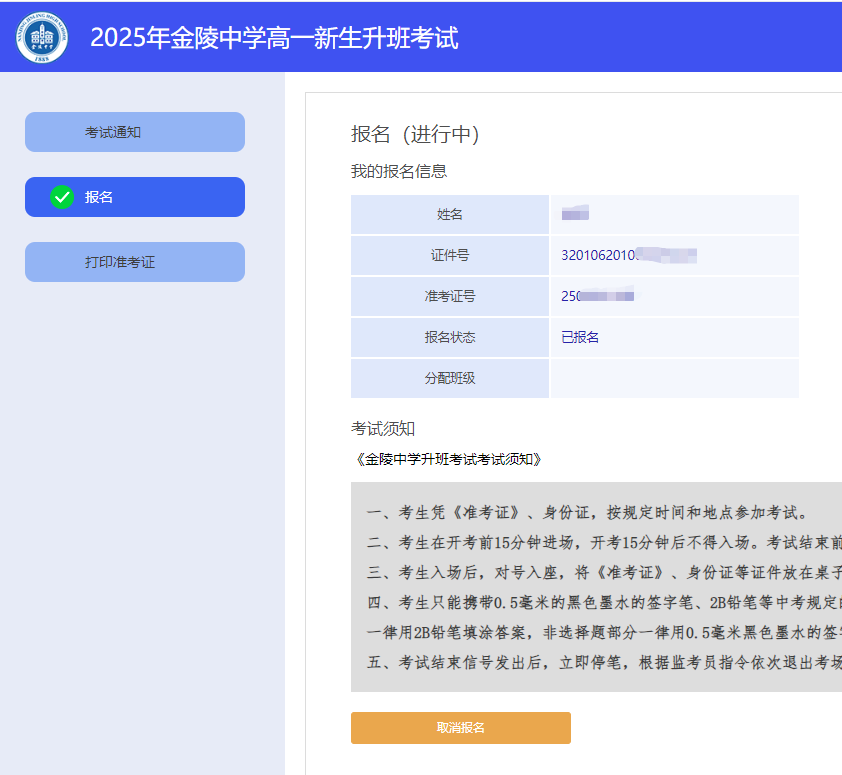The height and width of the screenshot is (775, 842).
Task: Click the 2025年金陵中学高一新生升班考试 header title
Action: pyautogui.click(x=274, y=38)
